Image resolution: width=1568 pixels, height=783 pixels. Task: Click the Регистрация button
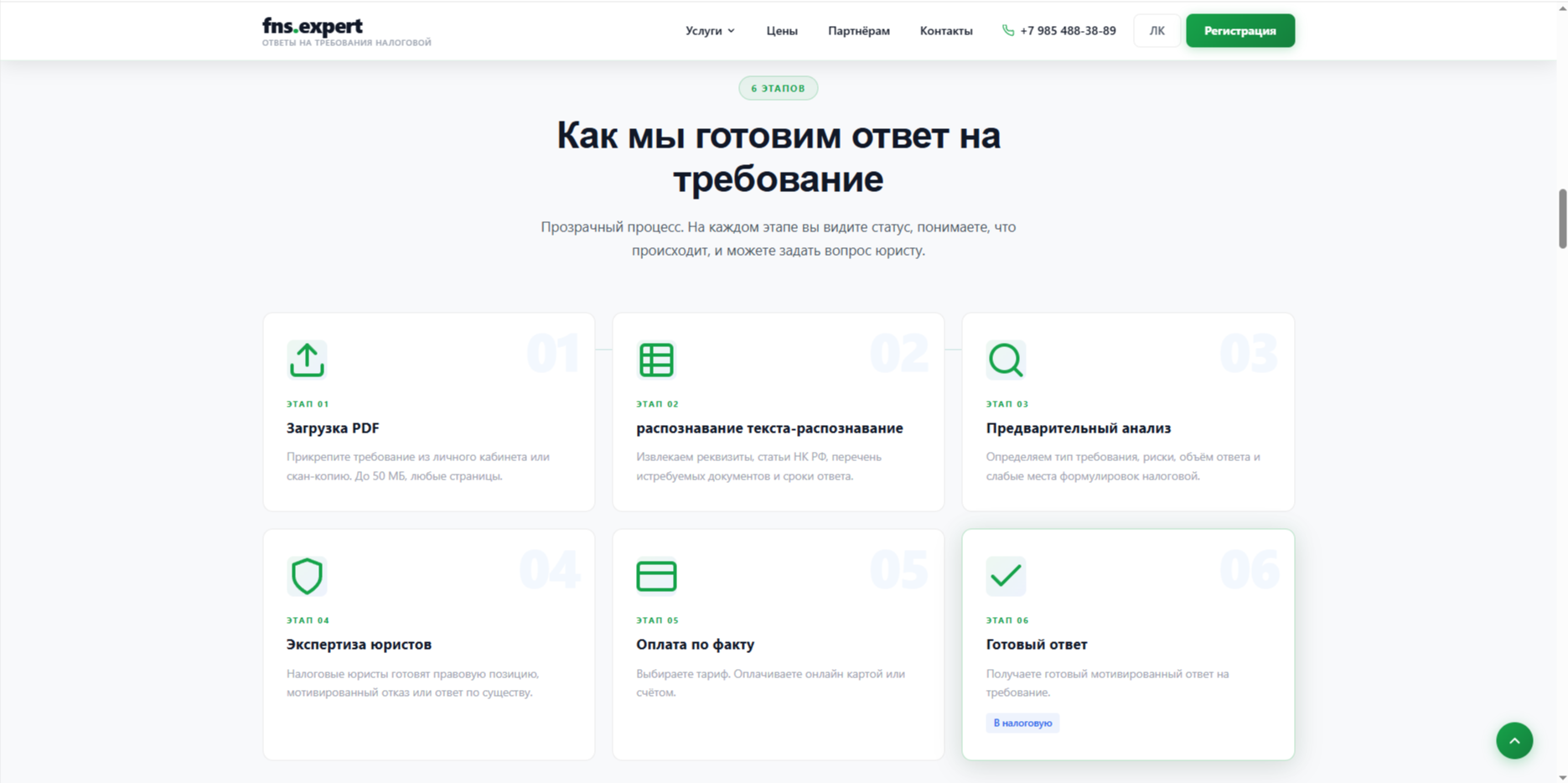(1240, 31)
